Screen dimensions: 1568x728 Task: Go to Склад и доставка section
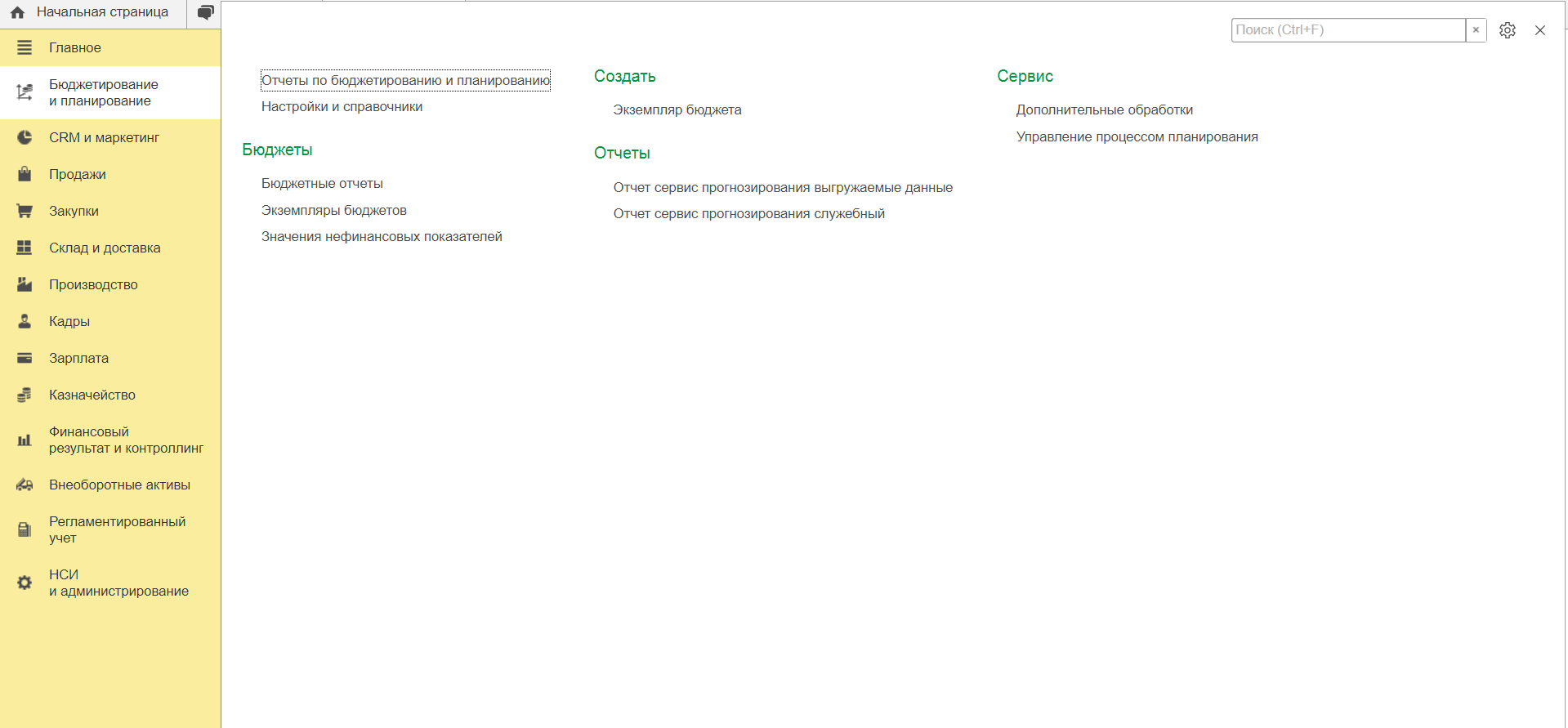point(105,248)
